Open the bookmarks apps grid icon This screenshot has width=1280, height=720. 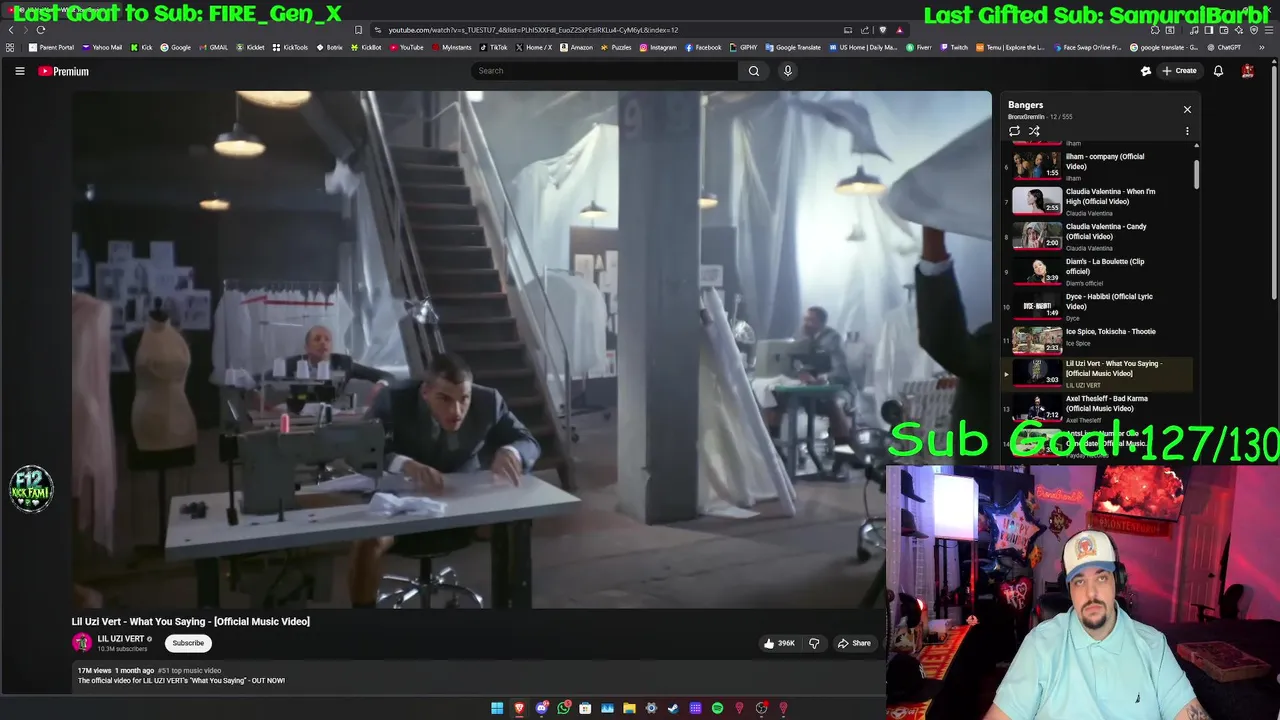10,47
